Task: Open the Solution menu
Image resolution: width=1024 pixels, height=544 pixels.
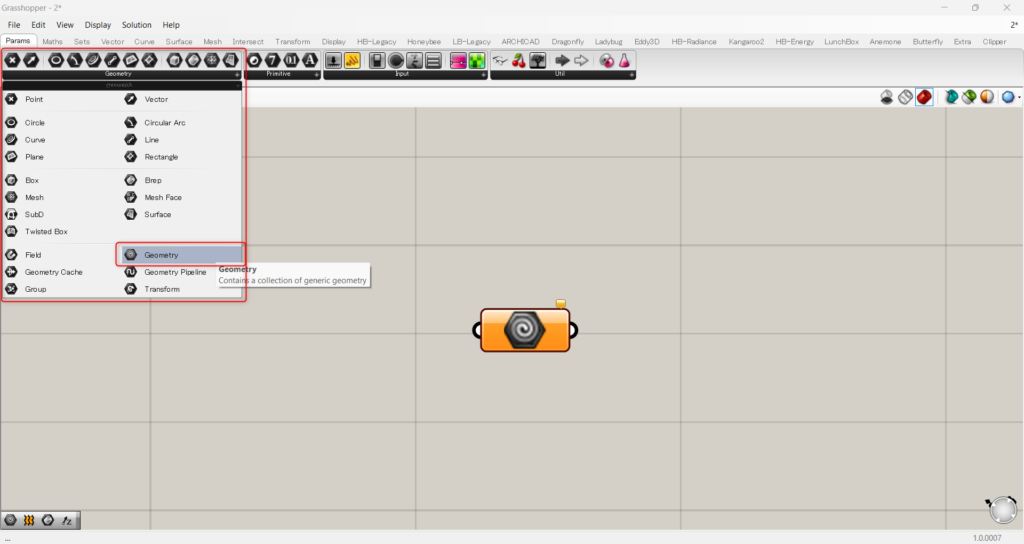Action: 137,24
